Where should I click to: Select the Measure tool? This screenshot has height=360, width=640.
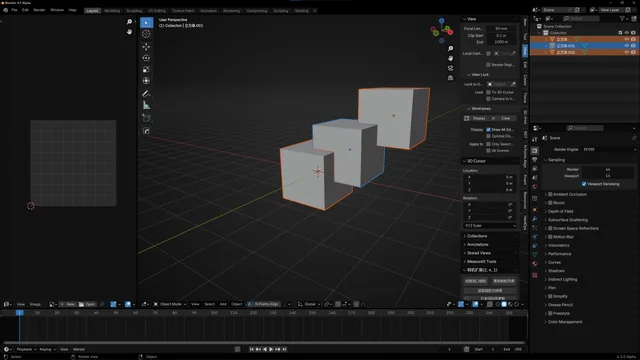pyautogui.click(x=146, y=105)
